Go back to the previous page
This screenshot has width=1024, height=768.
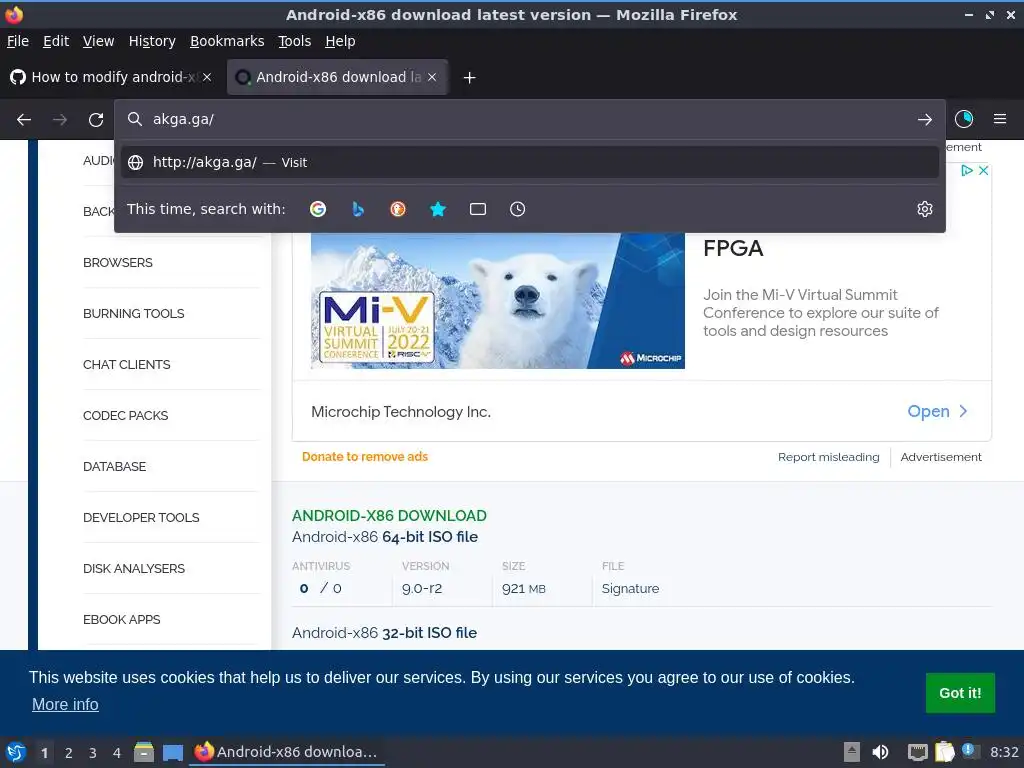pos(24,120)
